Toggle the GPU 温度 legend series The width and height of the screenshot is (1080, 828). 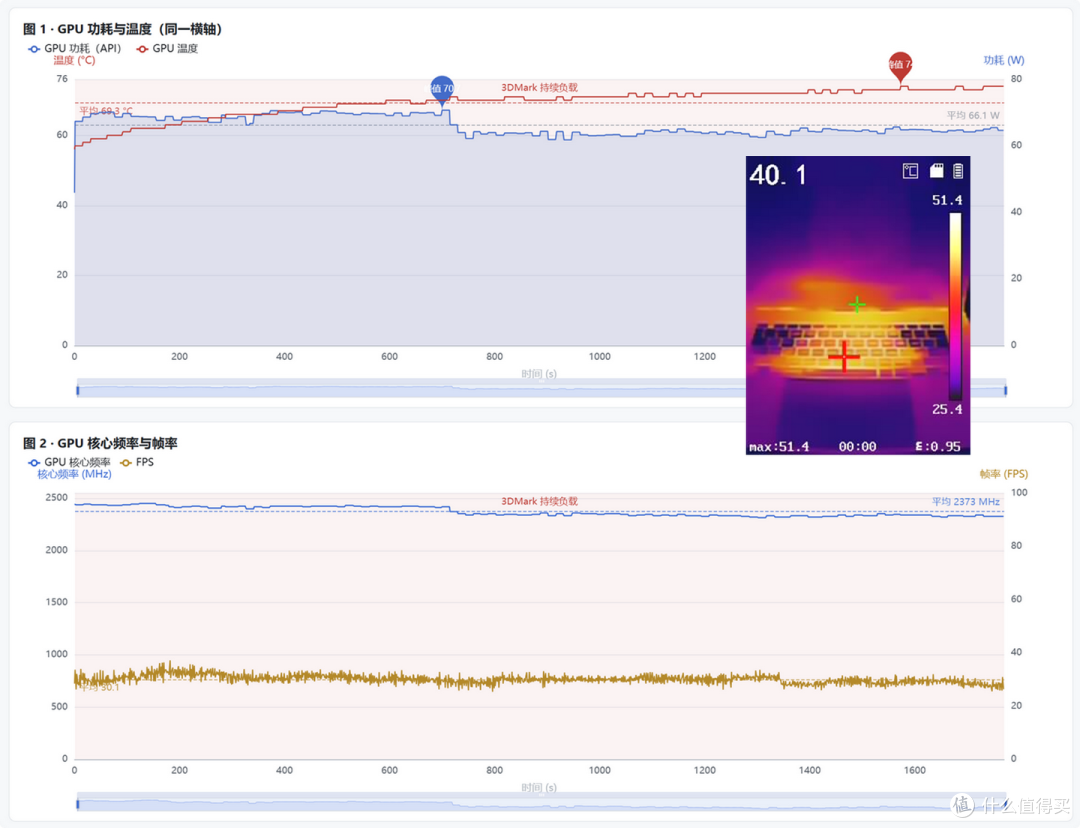coord(167,48)
